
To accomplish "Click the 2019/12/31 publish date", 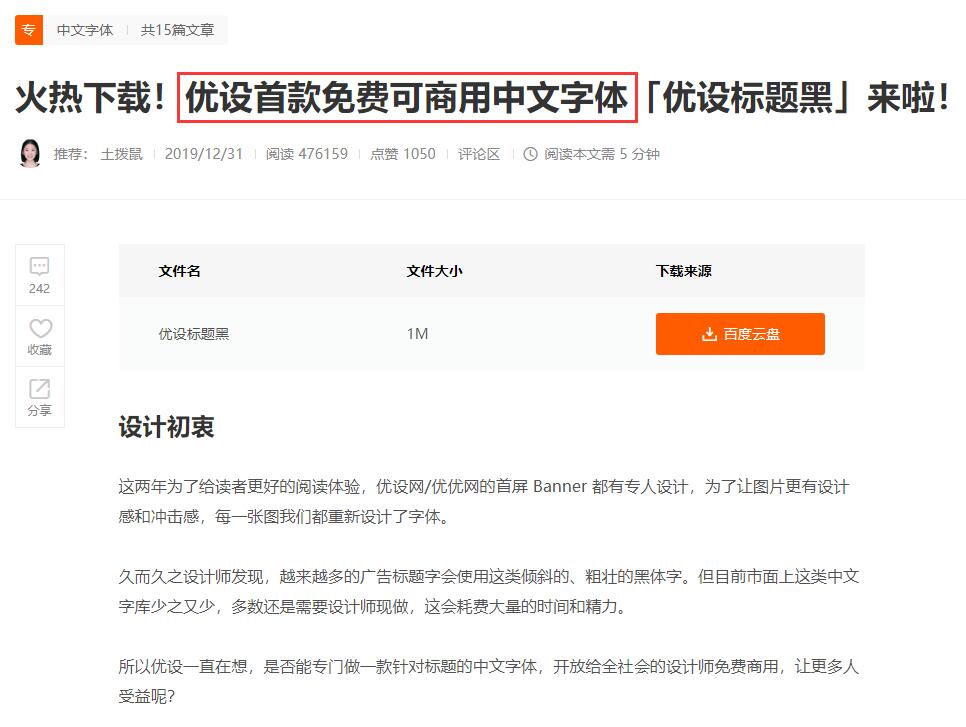I will coord(204,154).
